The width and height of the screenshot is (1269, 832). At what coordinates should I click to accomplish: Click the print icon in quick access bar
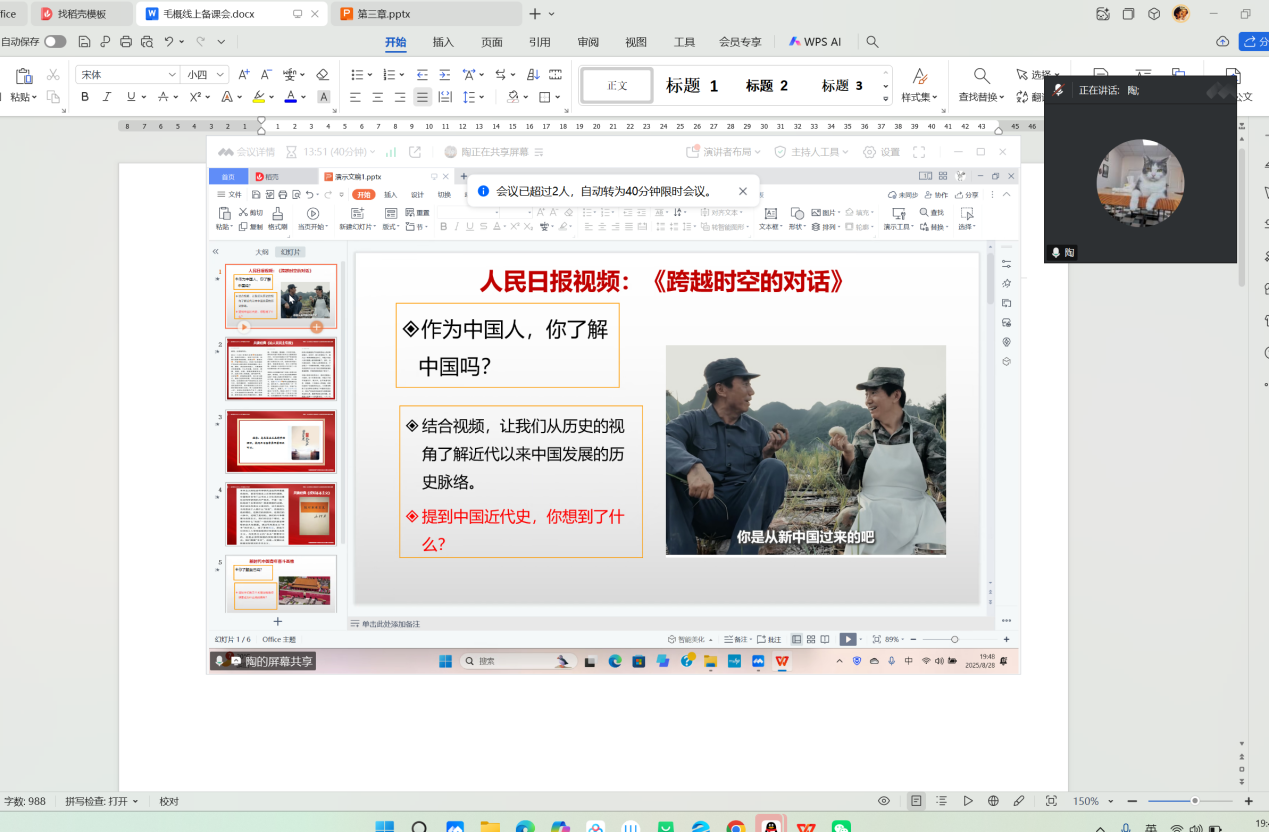(x=126, y=42)
